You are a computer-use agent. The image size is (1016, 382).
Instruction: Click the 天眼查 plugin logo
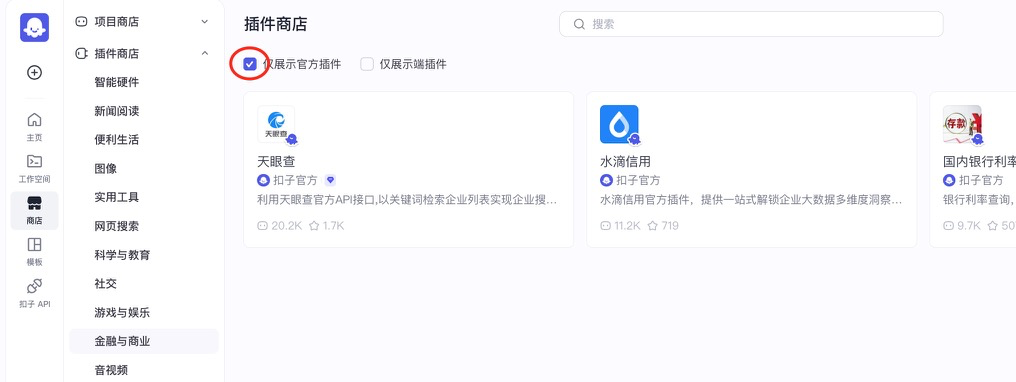point(276,124)
